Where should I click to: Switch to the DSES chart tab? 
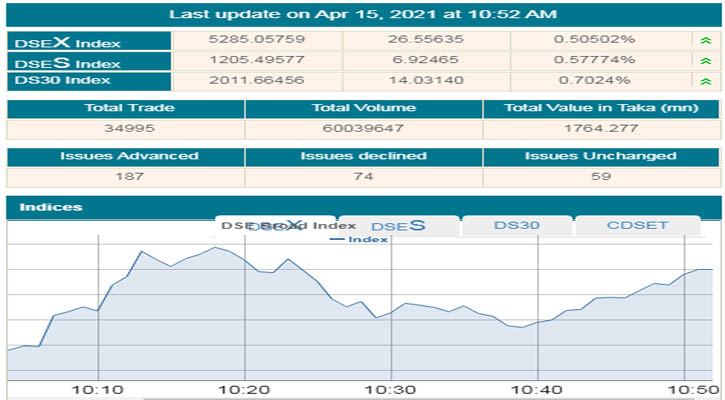(398, 226)
